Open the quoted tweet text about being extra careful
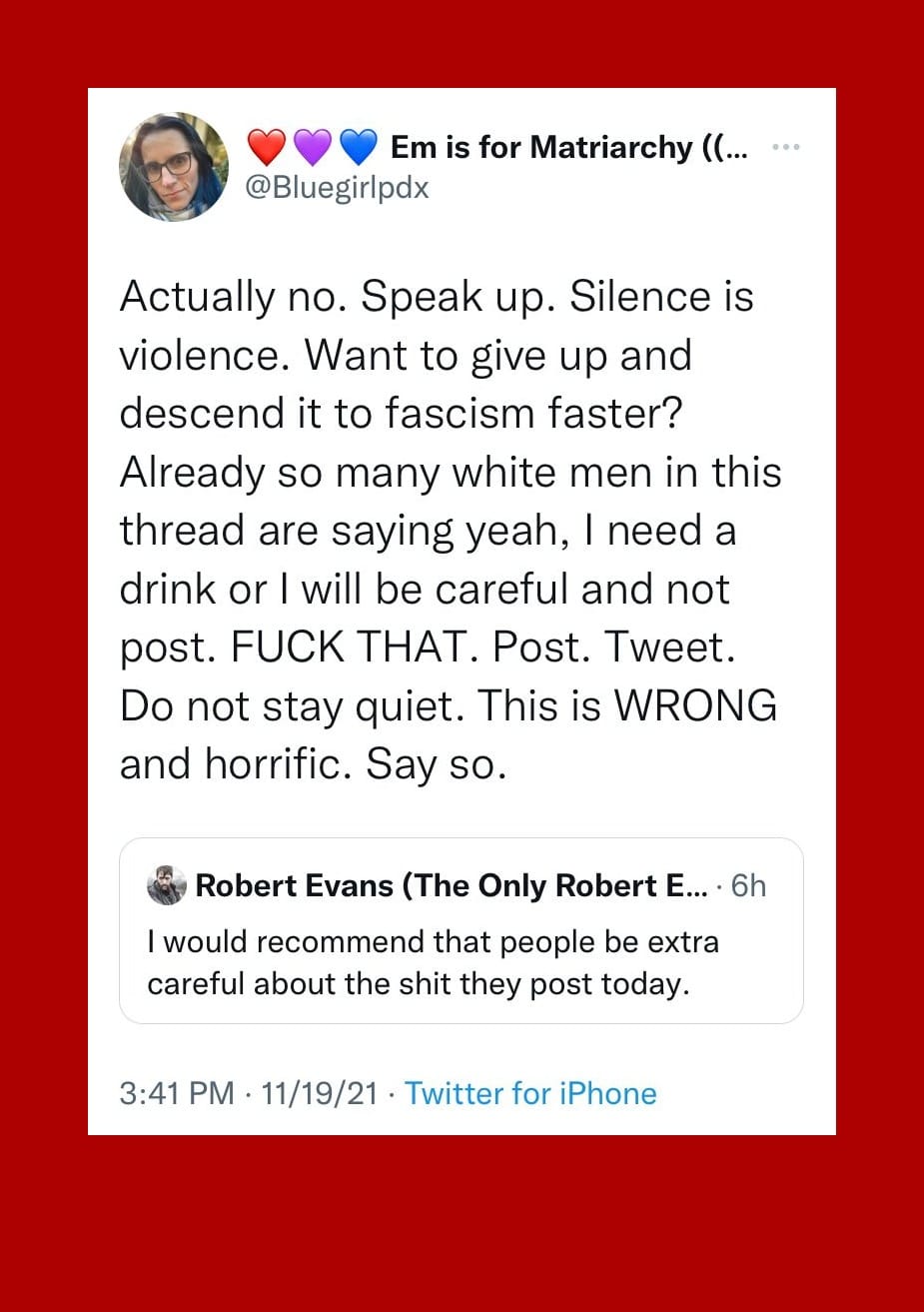This screenshot has width=924, height=1312. (433, 963)
